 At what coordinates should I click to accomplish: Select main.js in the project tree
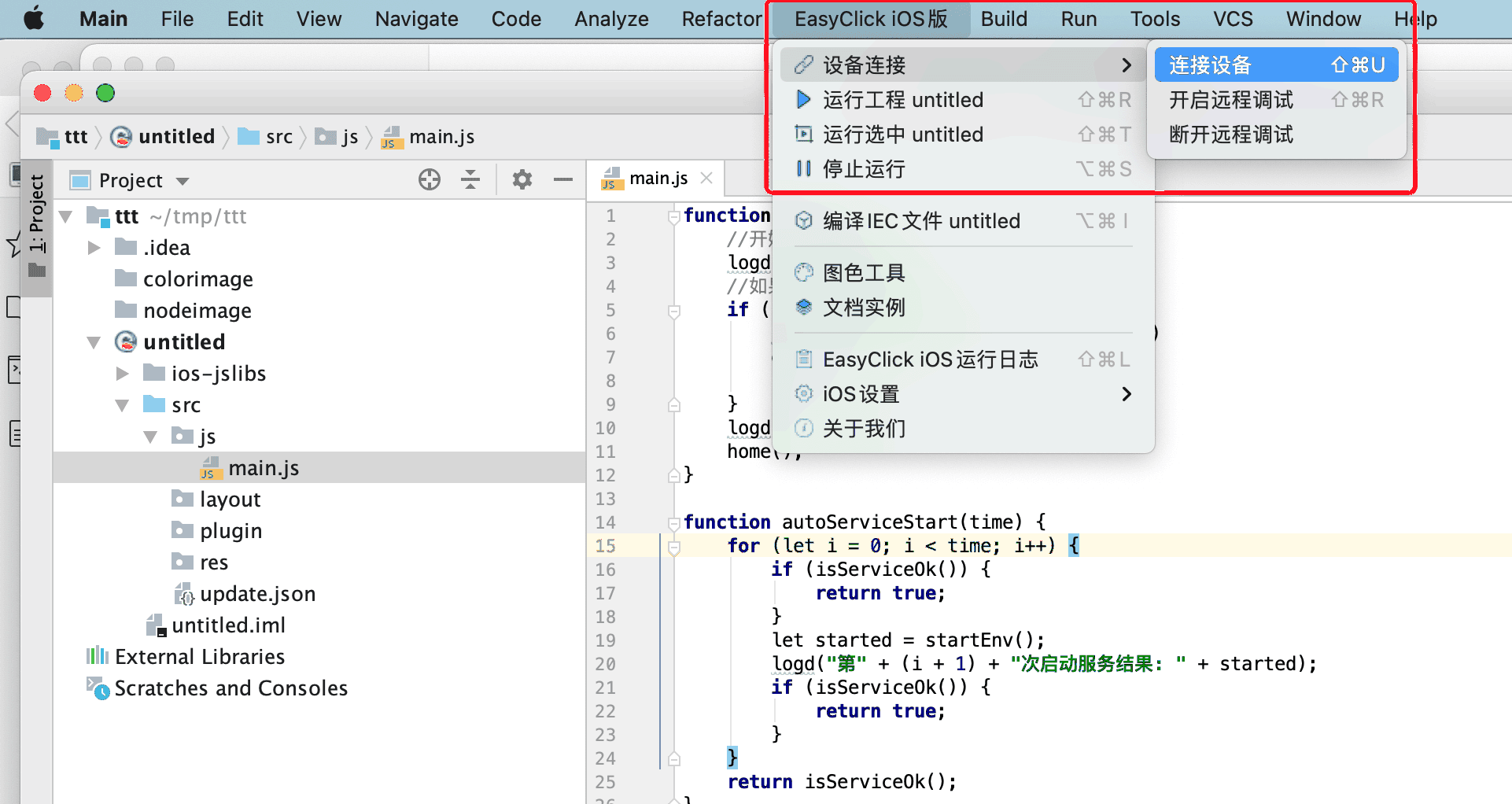[x=249, y=468]
